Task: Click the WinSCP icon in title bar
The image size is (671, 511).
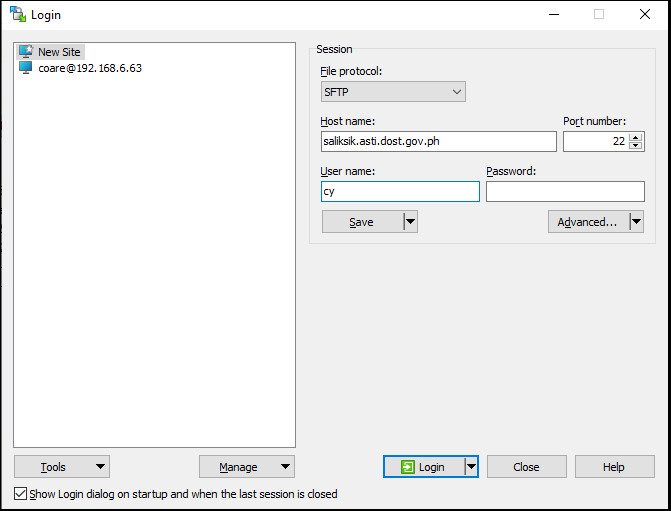Action: pos(17,15)
